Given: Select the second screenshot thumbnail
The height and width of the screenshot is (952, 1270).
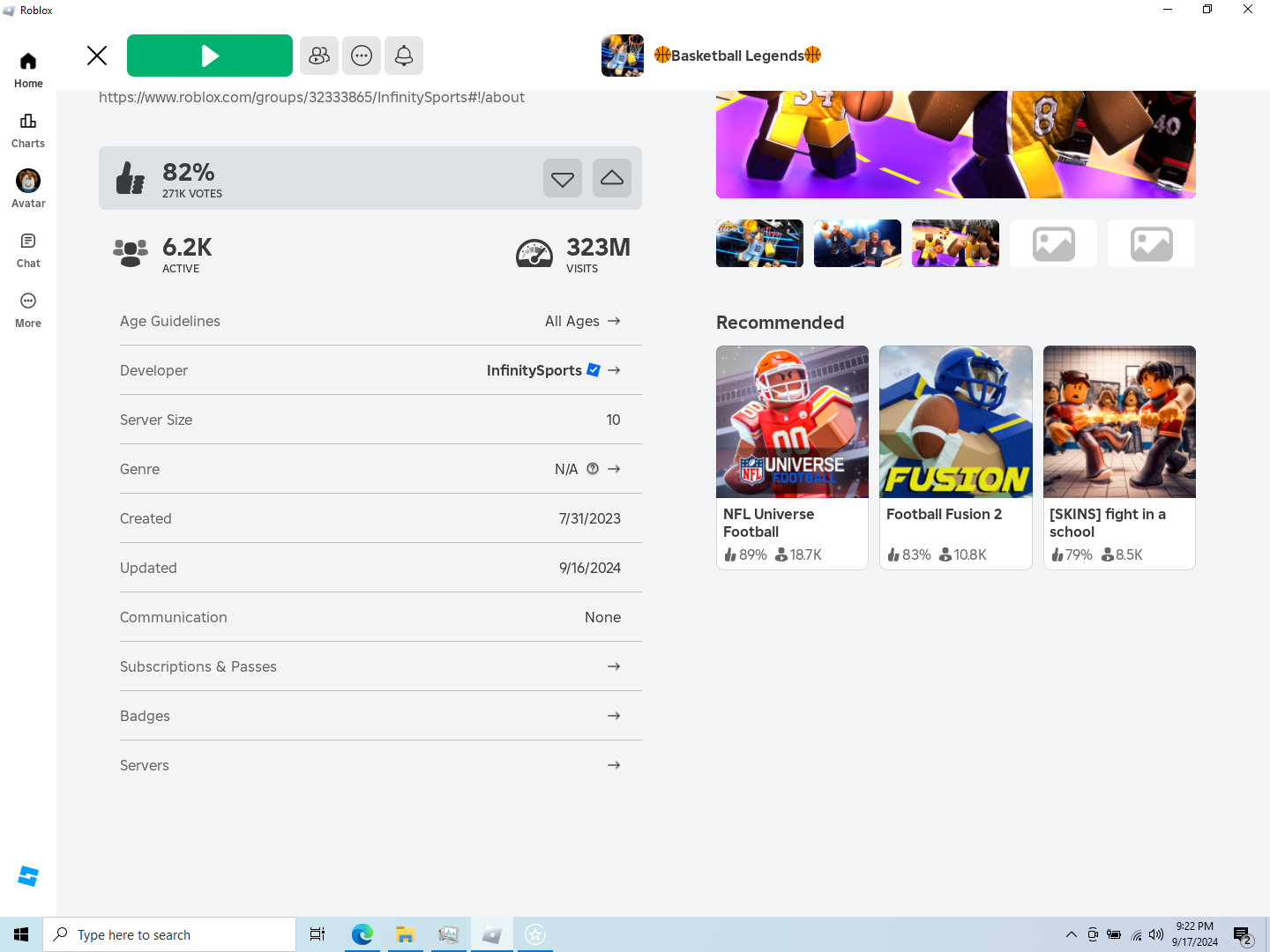Looking at the screenshot, I should coord(857,243).
